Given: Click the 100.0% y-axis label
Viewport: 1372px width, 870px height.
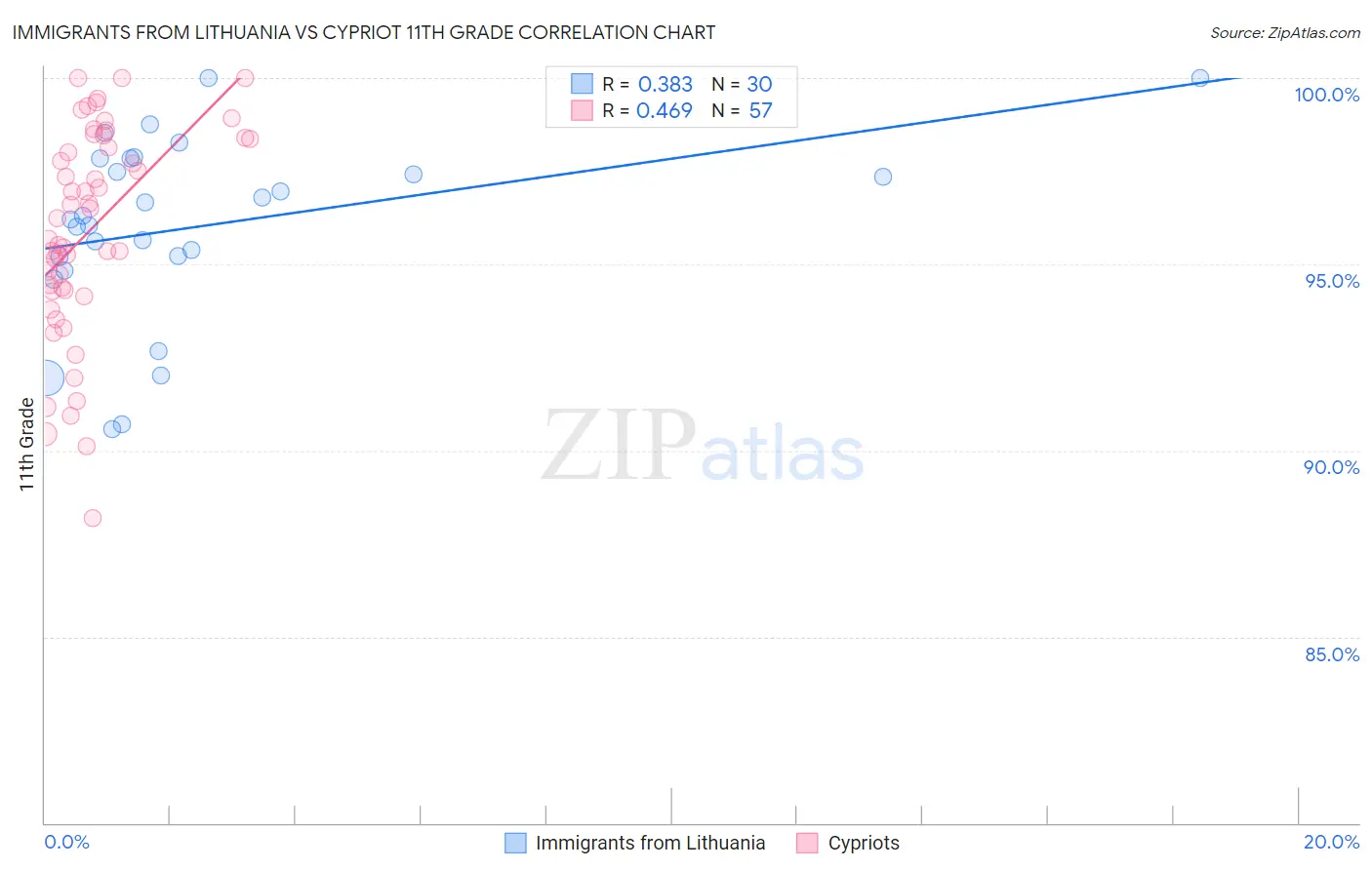Looking at the screenshot, I should coord(1327,95).
